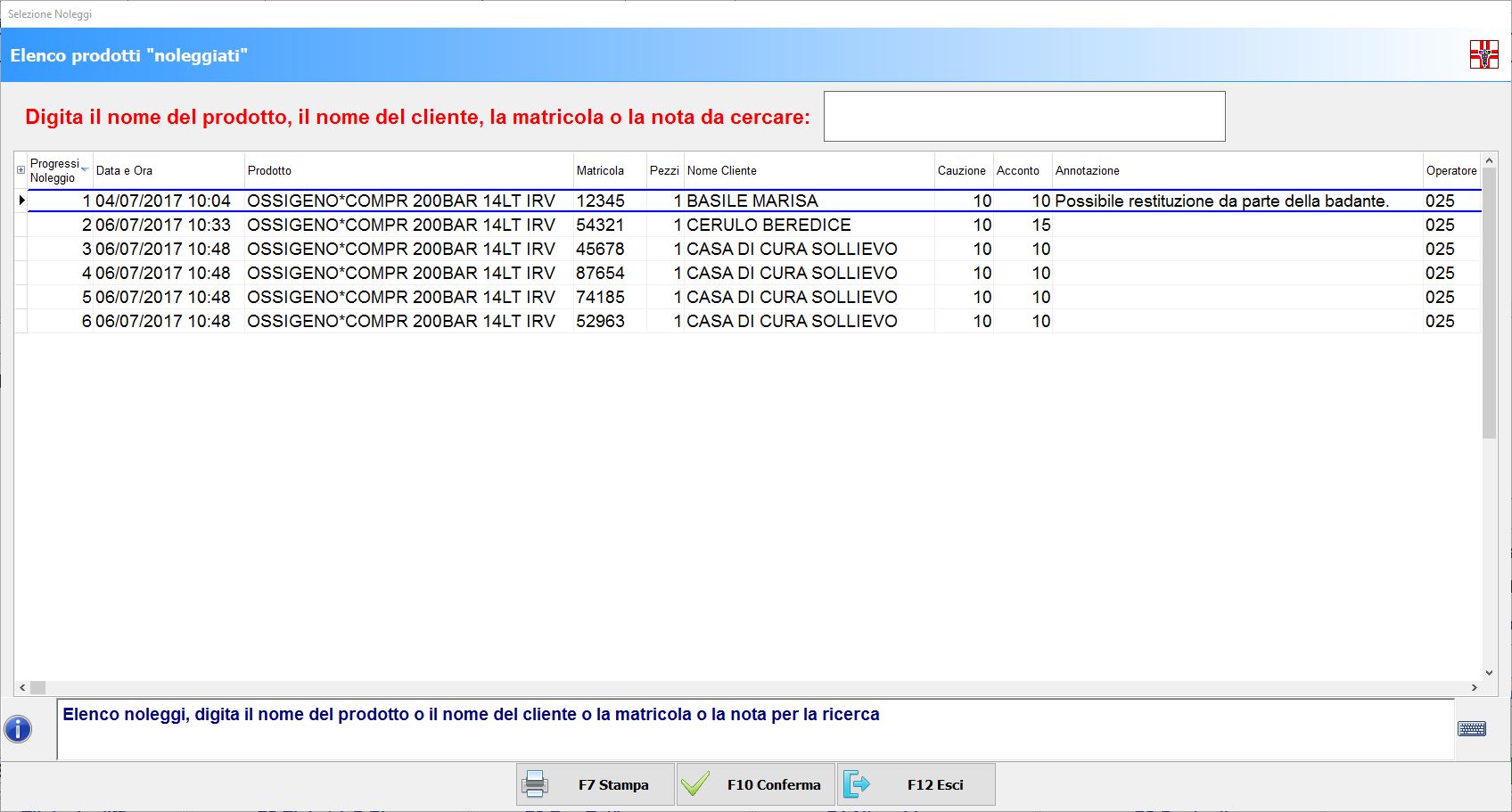The image size is (1512, 812).
Task: Click the row pointer arrow on first row
Action: [21, 201]
